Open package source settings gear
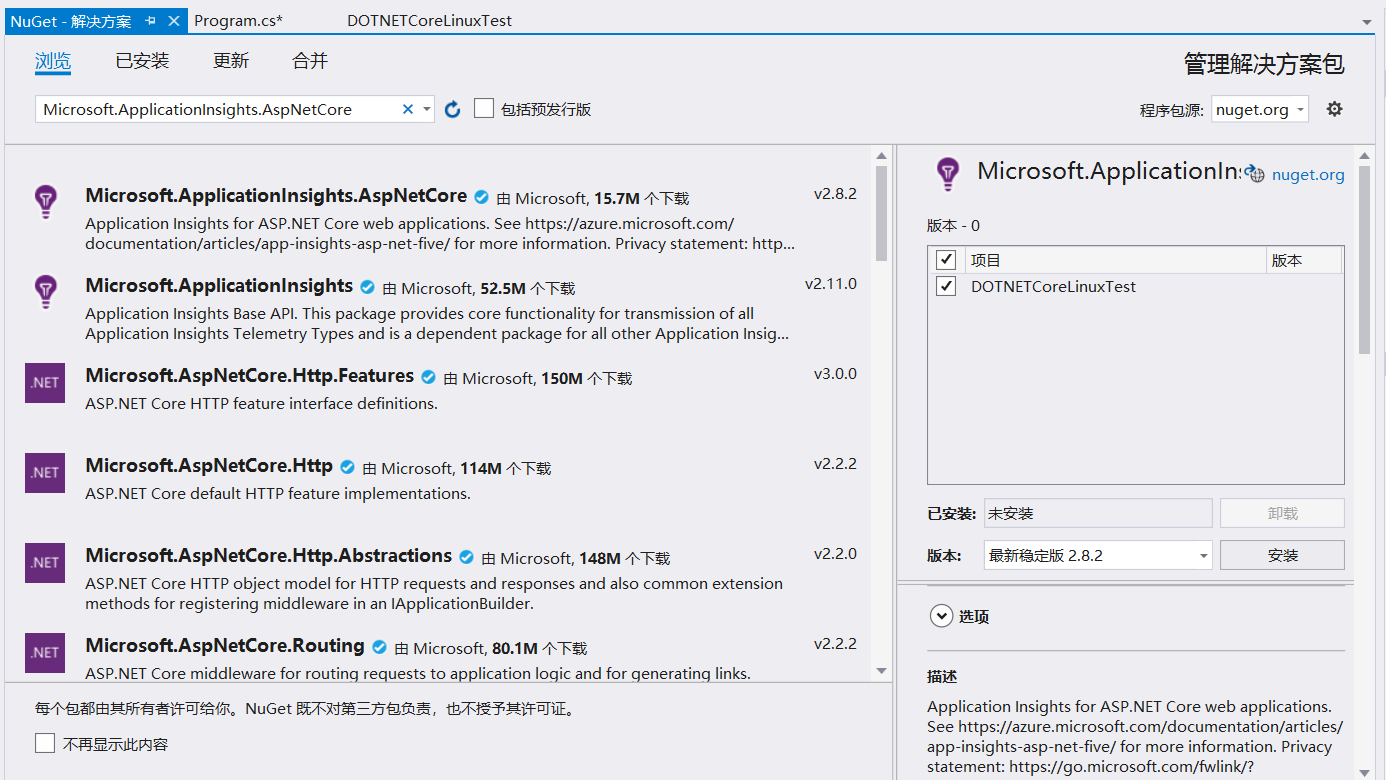Image resolution: width=1386 pixels, height=780 pixels. coord(1334,109)
